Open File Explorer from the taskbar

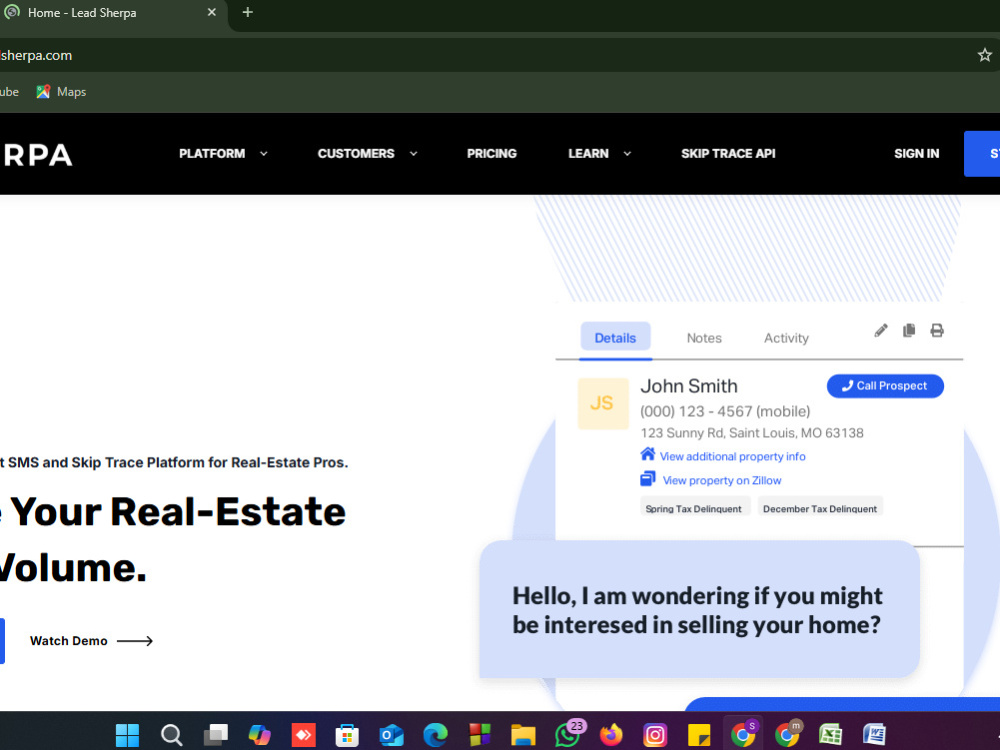[x=523, y=735]
